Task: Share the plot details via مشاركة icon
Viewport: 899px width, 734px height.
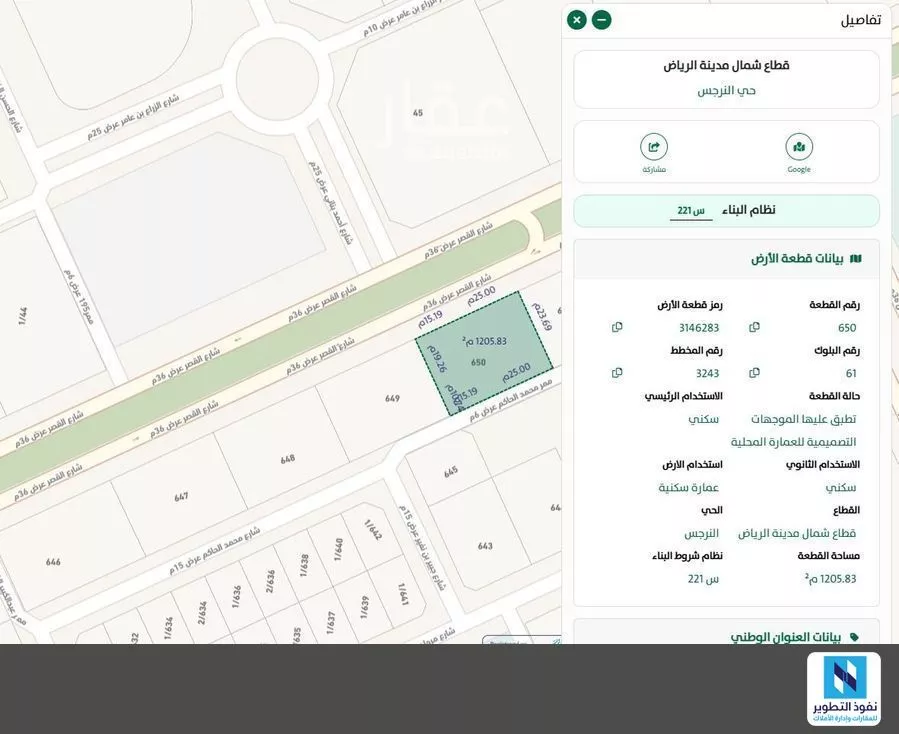Action: 653,146
